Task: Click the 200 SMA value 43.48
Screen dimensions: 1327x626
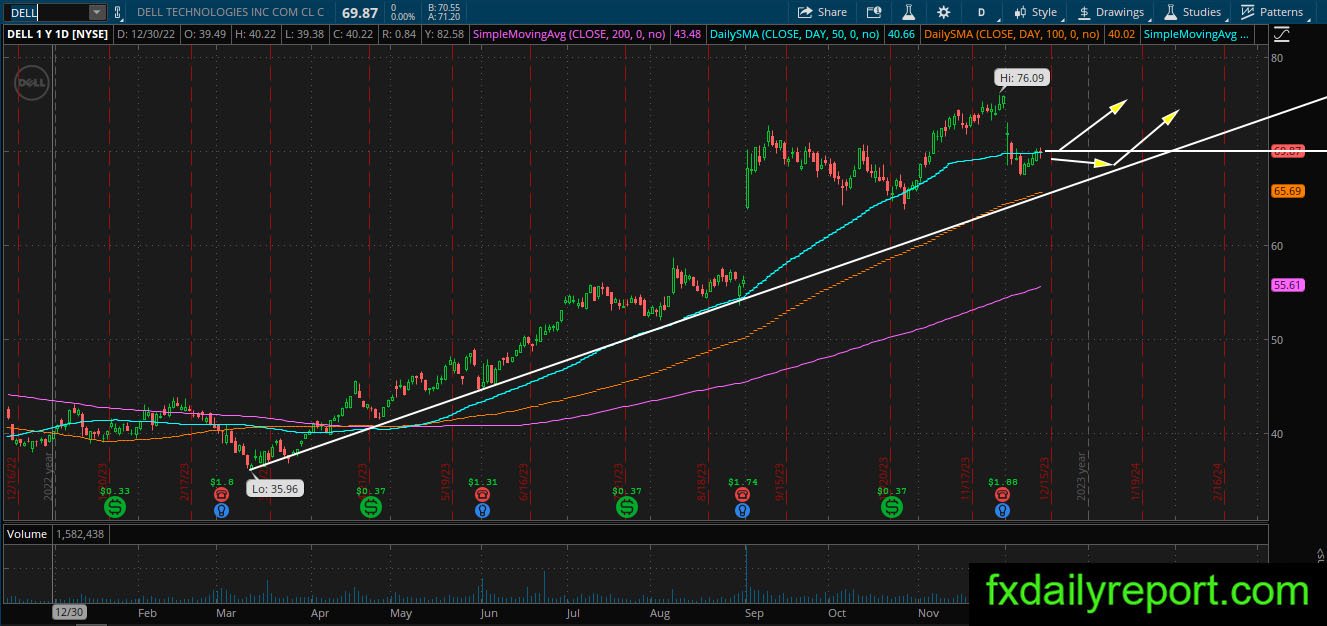Action: click(x=688, y=34)
